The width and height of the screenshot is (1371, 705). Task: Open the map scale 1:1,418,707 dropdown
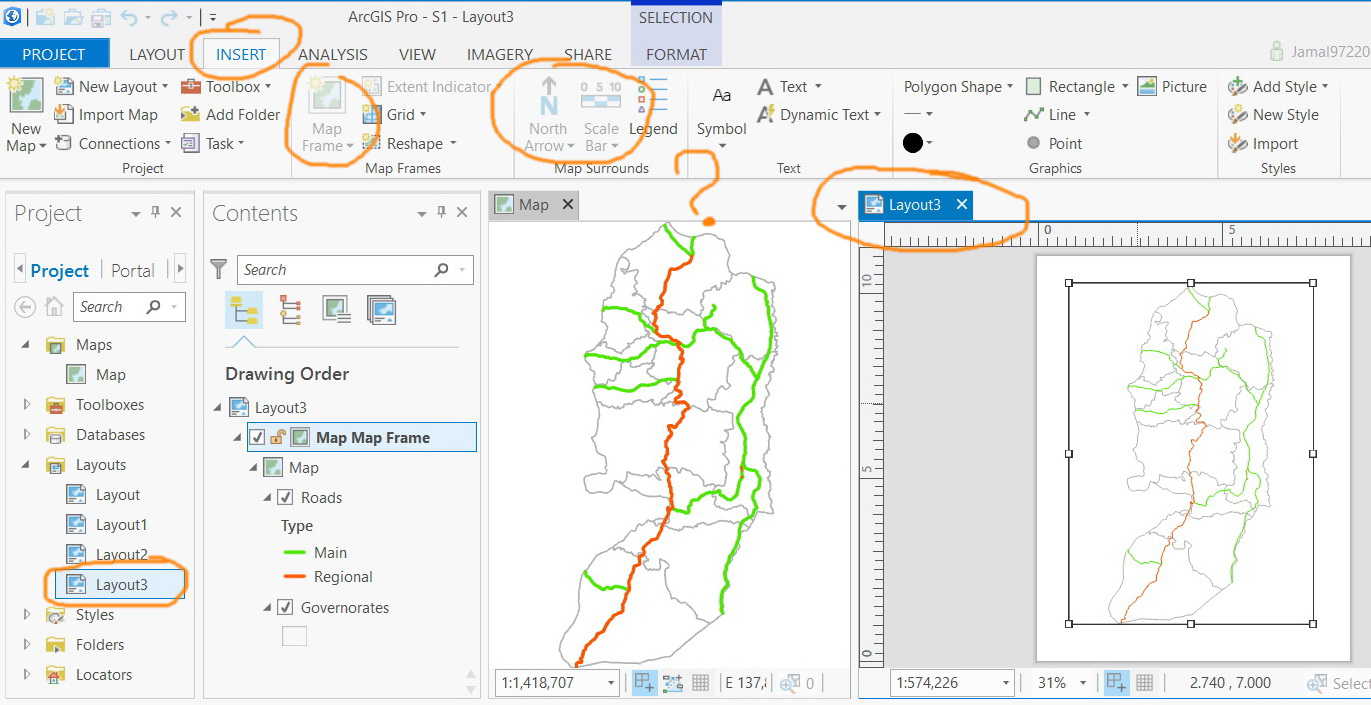click(x=611, y=683)
